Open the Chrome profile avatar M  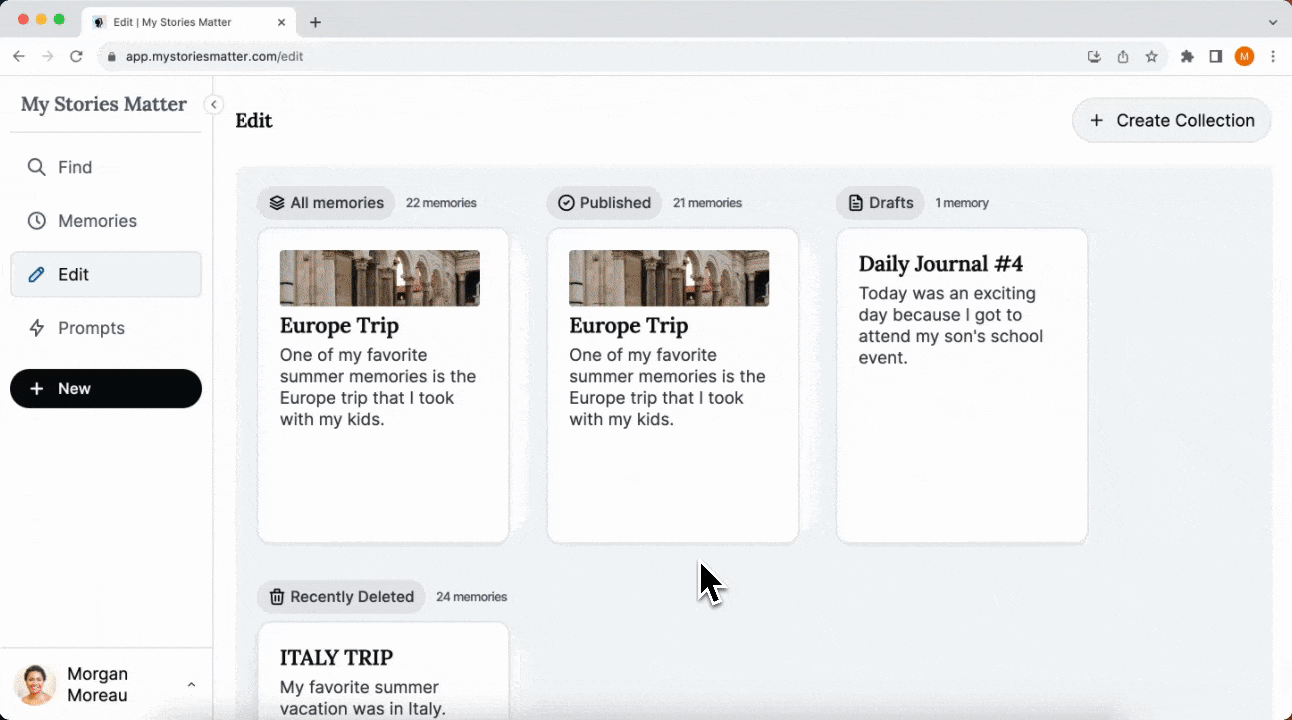pyautogui.click(x=1244, y=57)
